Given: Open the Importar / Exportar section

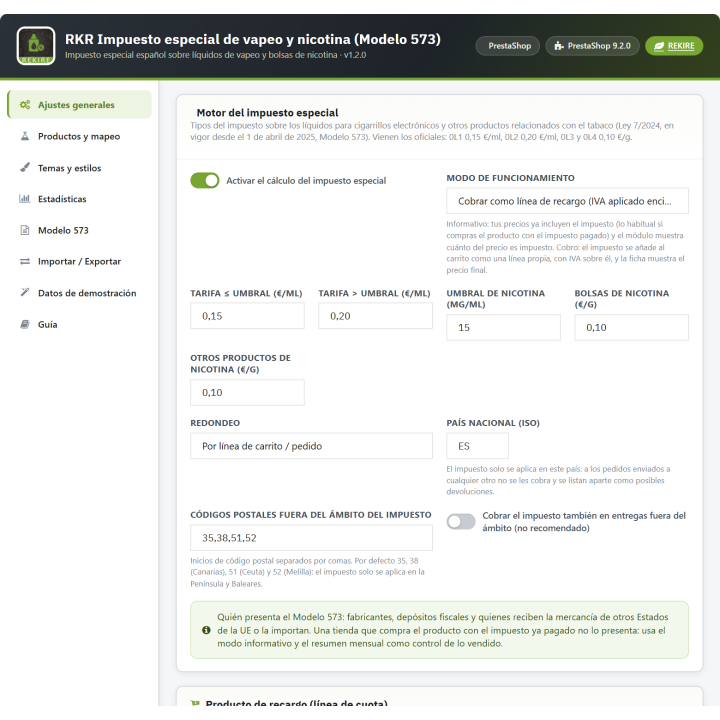Looking at the screenshot, I should coord(79,261).
